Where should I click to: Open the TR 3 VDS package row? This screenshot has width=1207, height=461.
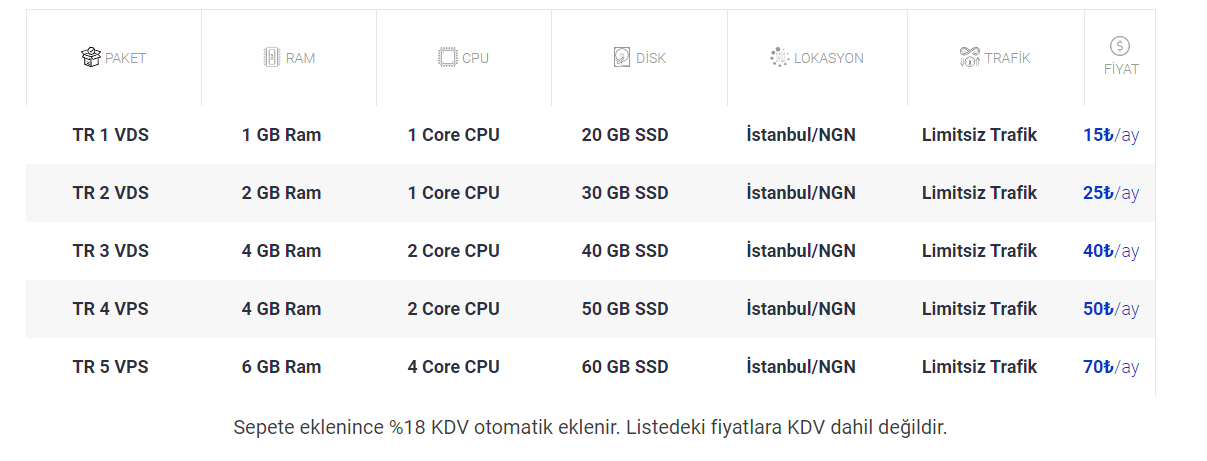point(111,251)
